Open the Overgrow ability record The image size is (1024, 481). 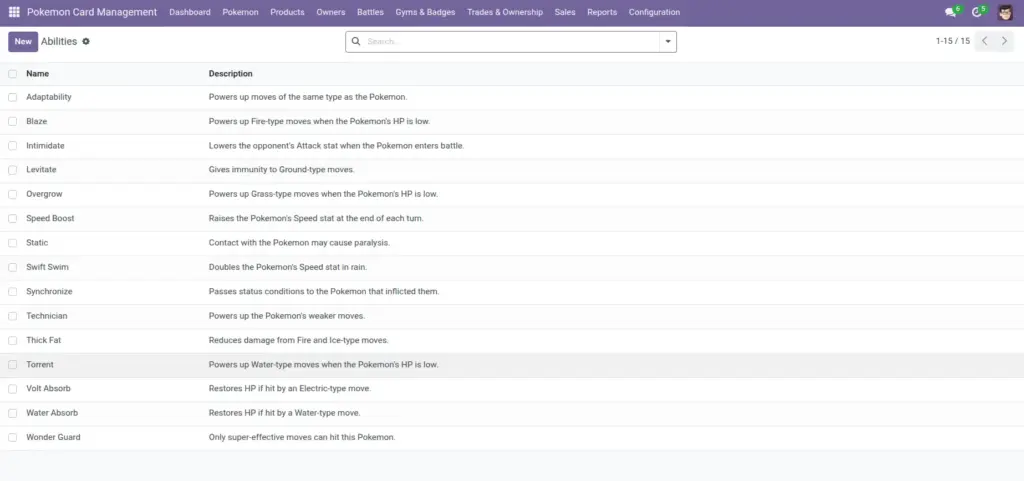tap(44, 194)
